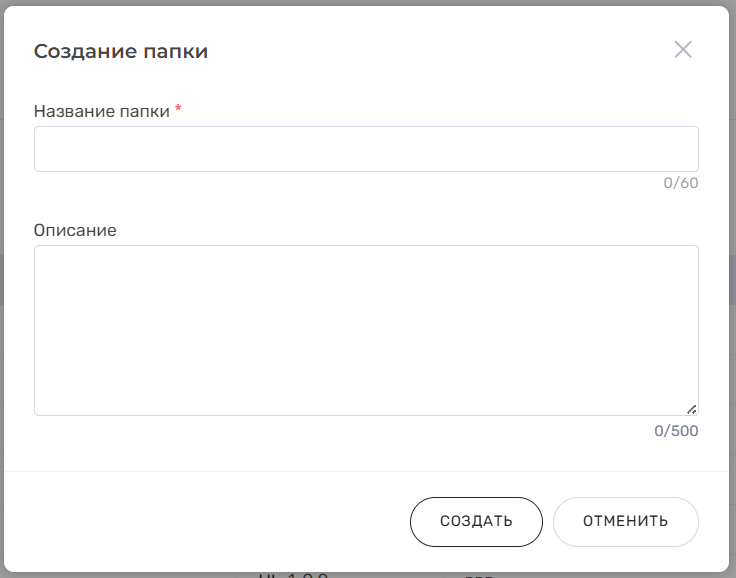The height and width of the screenshot is (578, 736).
Task: Click the 0/60 character counter
Action: (680, 184)
